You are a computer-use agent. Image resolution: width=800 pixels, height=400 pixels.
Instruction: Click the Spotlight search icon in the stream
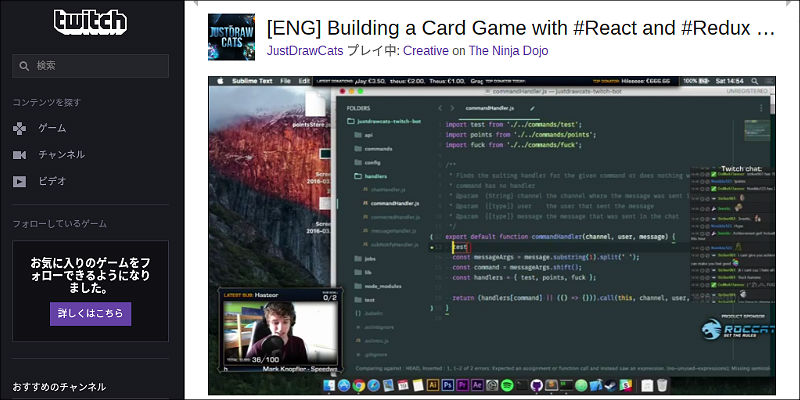pyautogui.click(x=755, y=81)
